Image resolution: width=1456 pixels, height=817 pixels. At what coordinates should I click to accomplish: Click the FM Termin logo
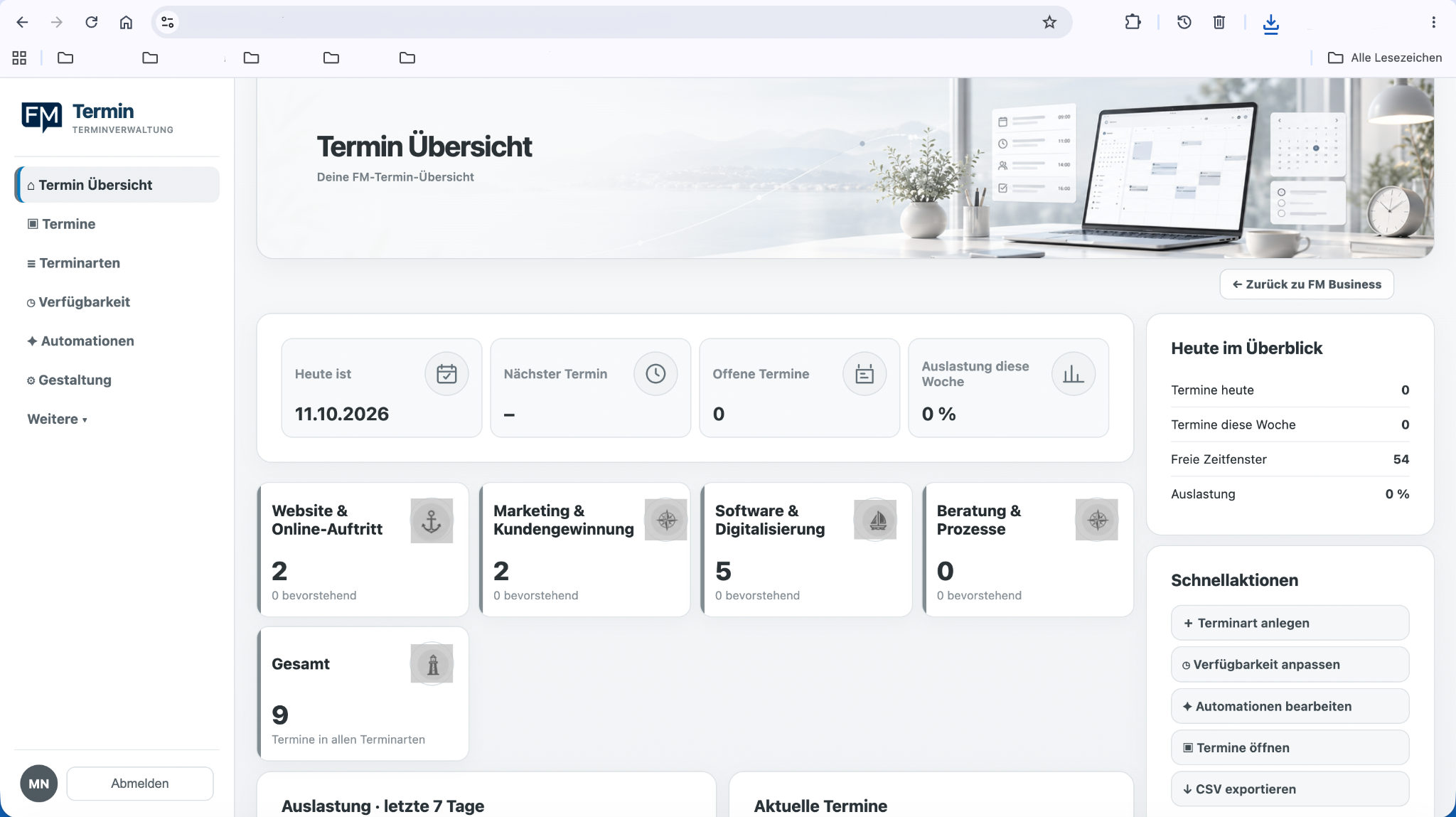pyautogui.click(x=97, y=117)
